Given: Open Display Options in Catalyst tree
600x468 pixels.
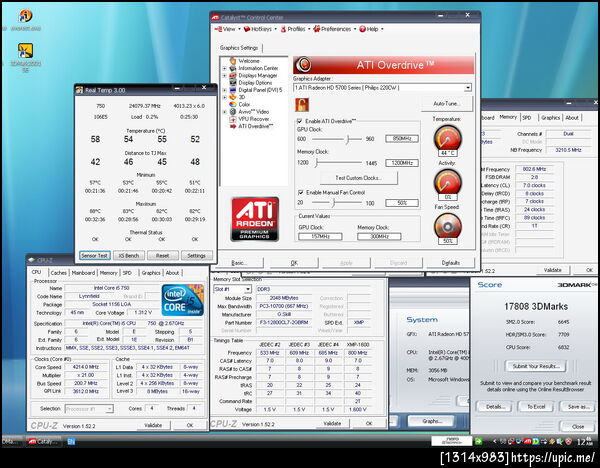Looking at the screenshot, I should 255,83.
